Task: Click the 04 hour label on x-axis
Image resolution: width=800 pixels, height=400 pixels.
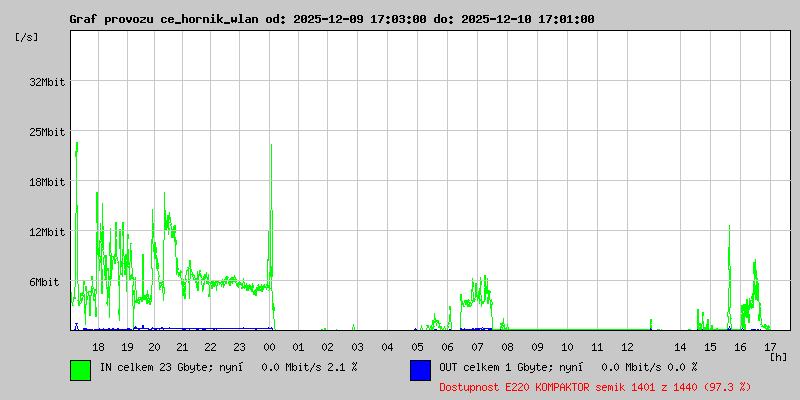Action: click(x=388, y=347)
